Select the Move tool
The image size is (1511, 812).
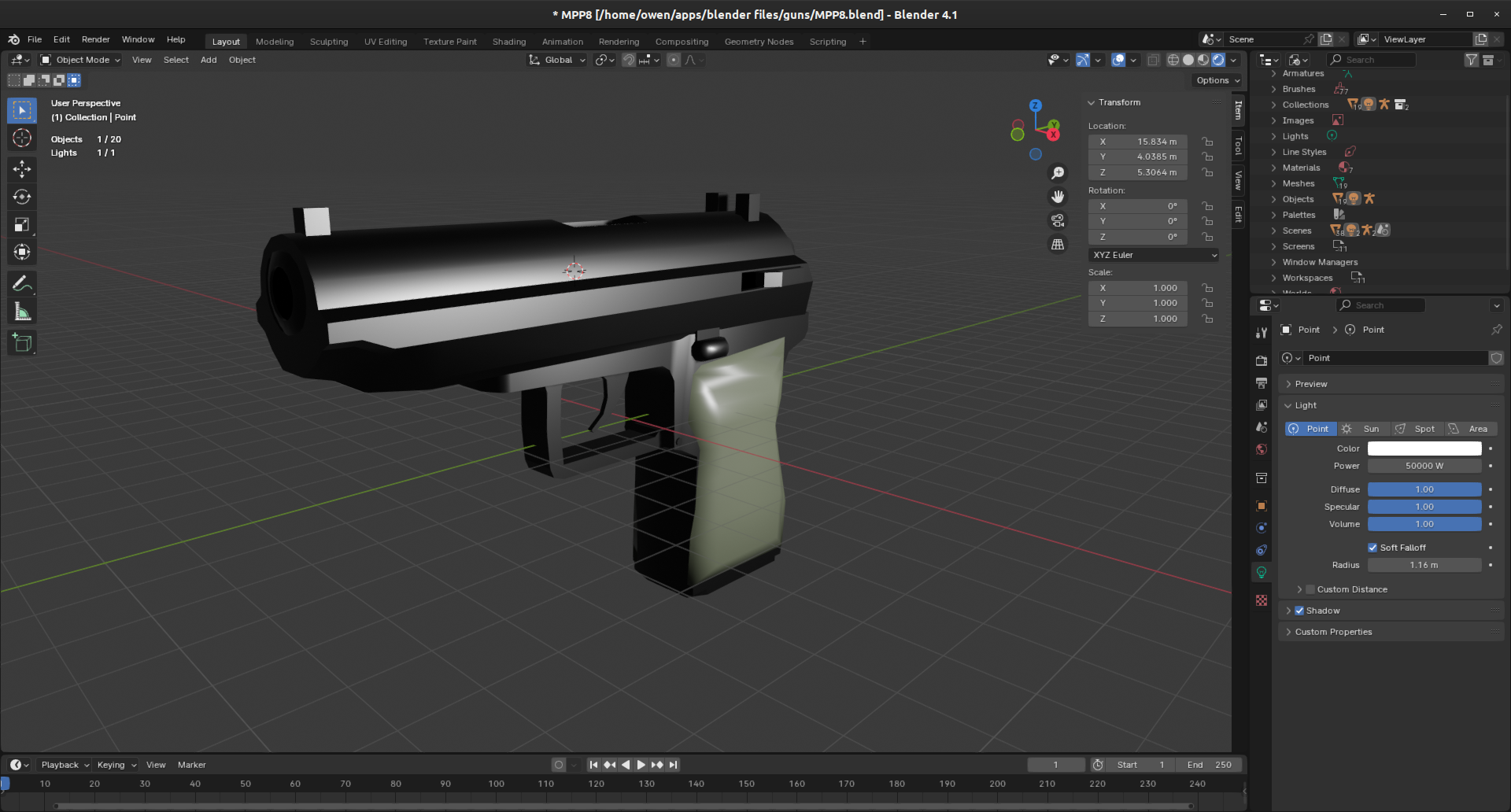(x=22, y=168)
